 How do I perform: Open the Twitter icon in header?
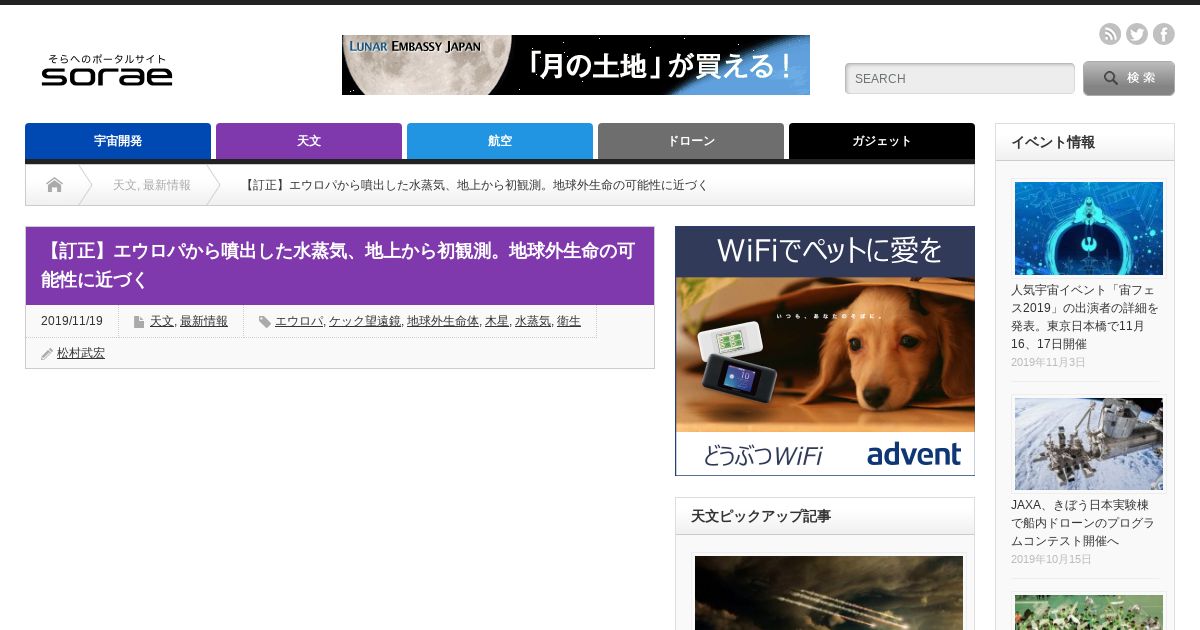coord(1137,34)
